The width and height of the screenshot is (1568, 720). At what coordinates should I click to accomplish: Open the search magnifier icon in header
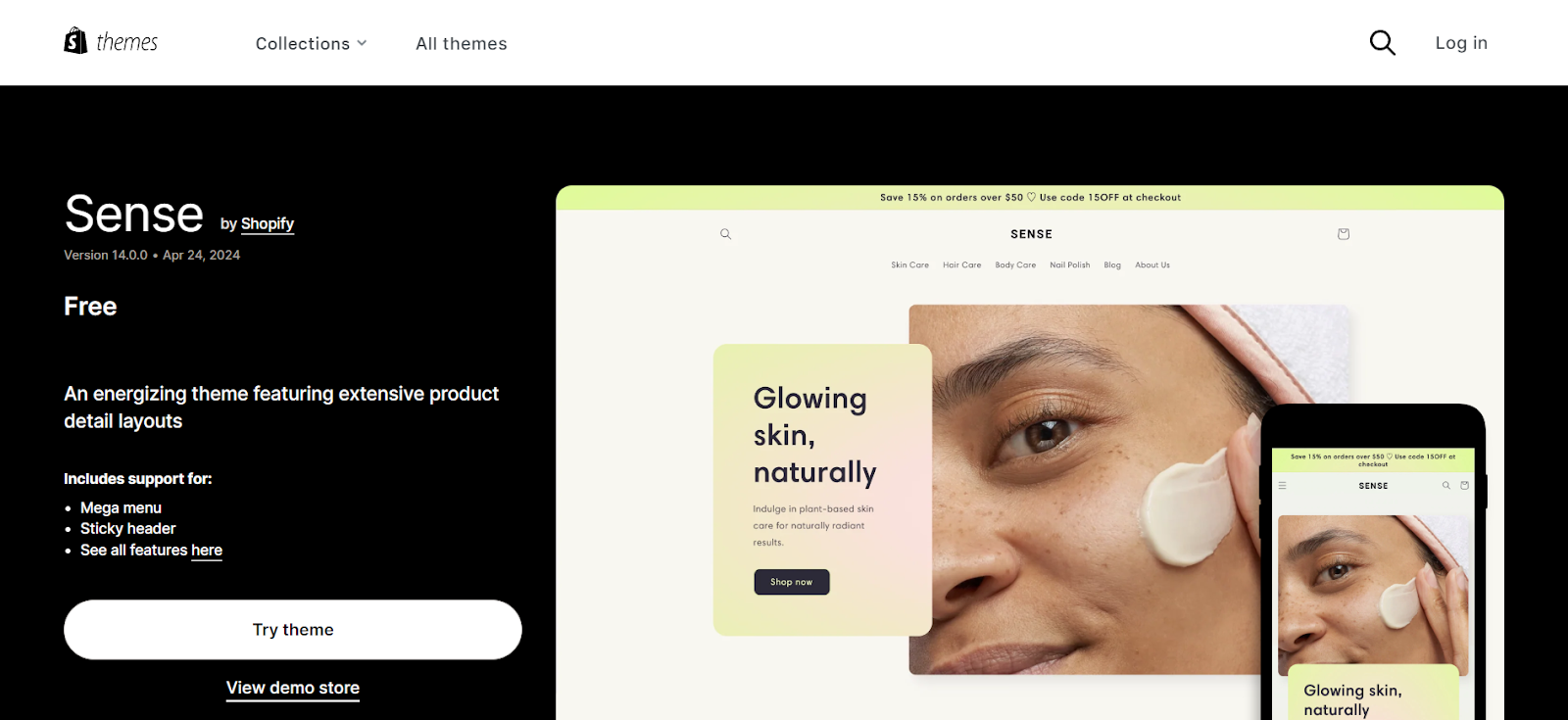(1382, 42)
